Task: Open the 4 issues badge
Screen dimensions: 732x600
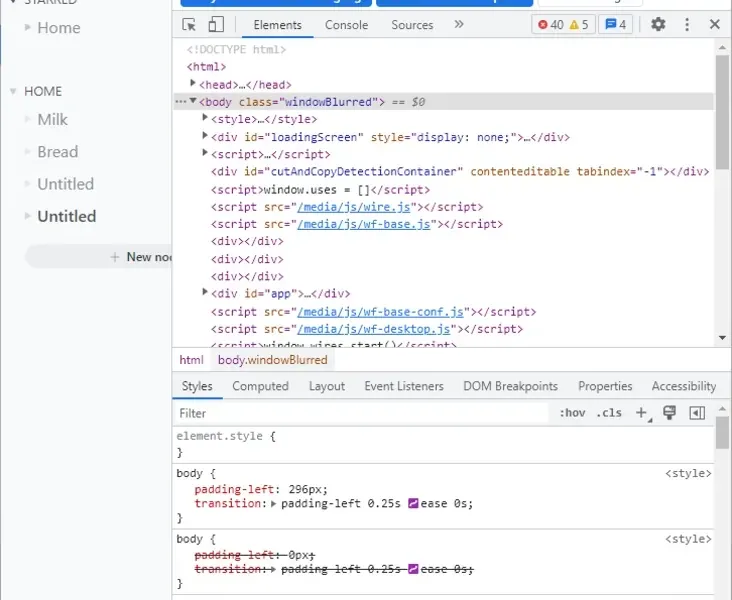Action: (615, 24)
